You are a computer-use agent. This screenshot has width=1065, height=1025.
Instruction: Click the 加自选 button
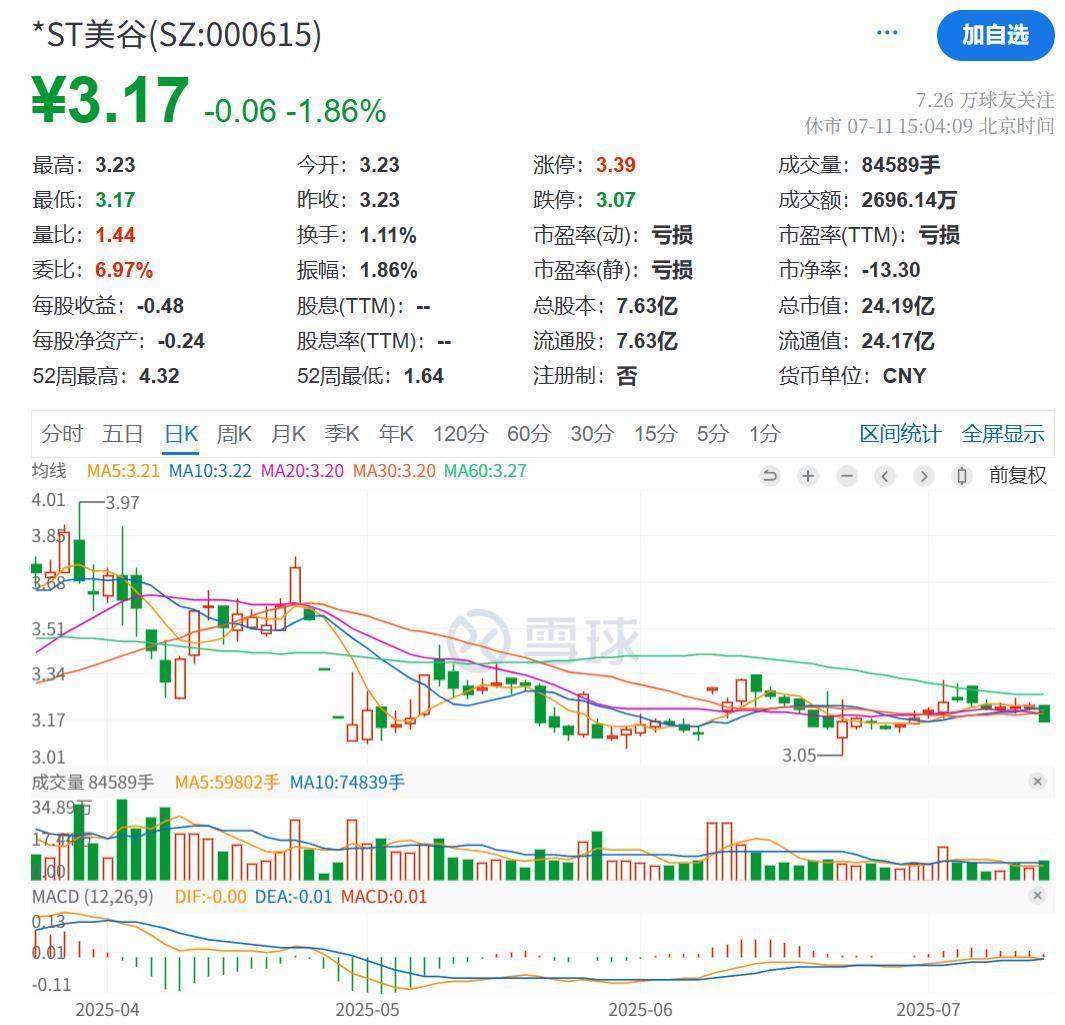pyautogui.click(x=994, y=35)
